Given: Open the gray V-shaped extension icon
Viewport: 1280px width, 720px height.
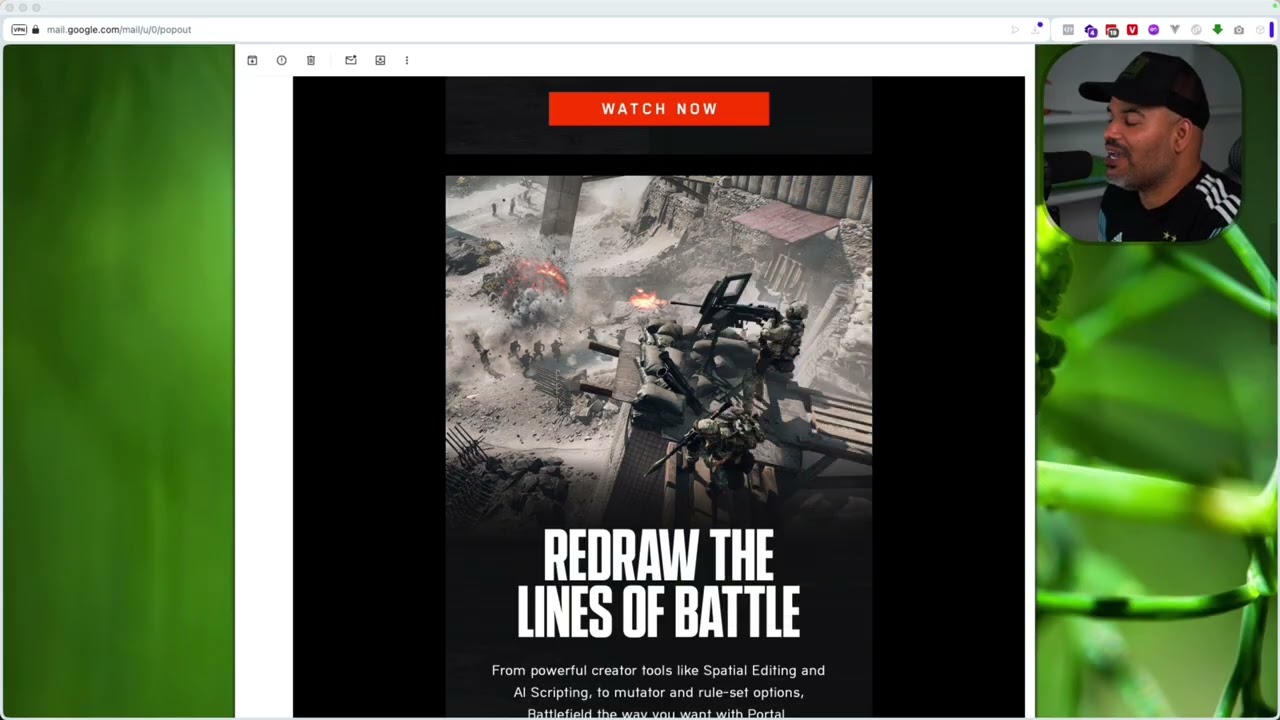Looking at the screenshot, I should (1175, 30).
